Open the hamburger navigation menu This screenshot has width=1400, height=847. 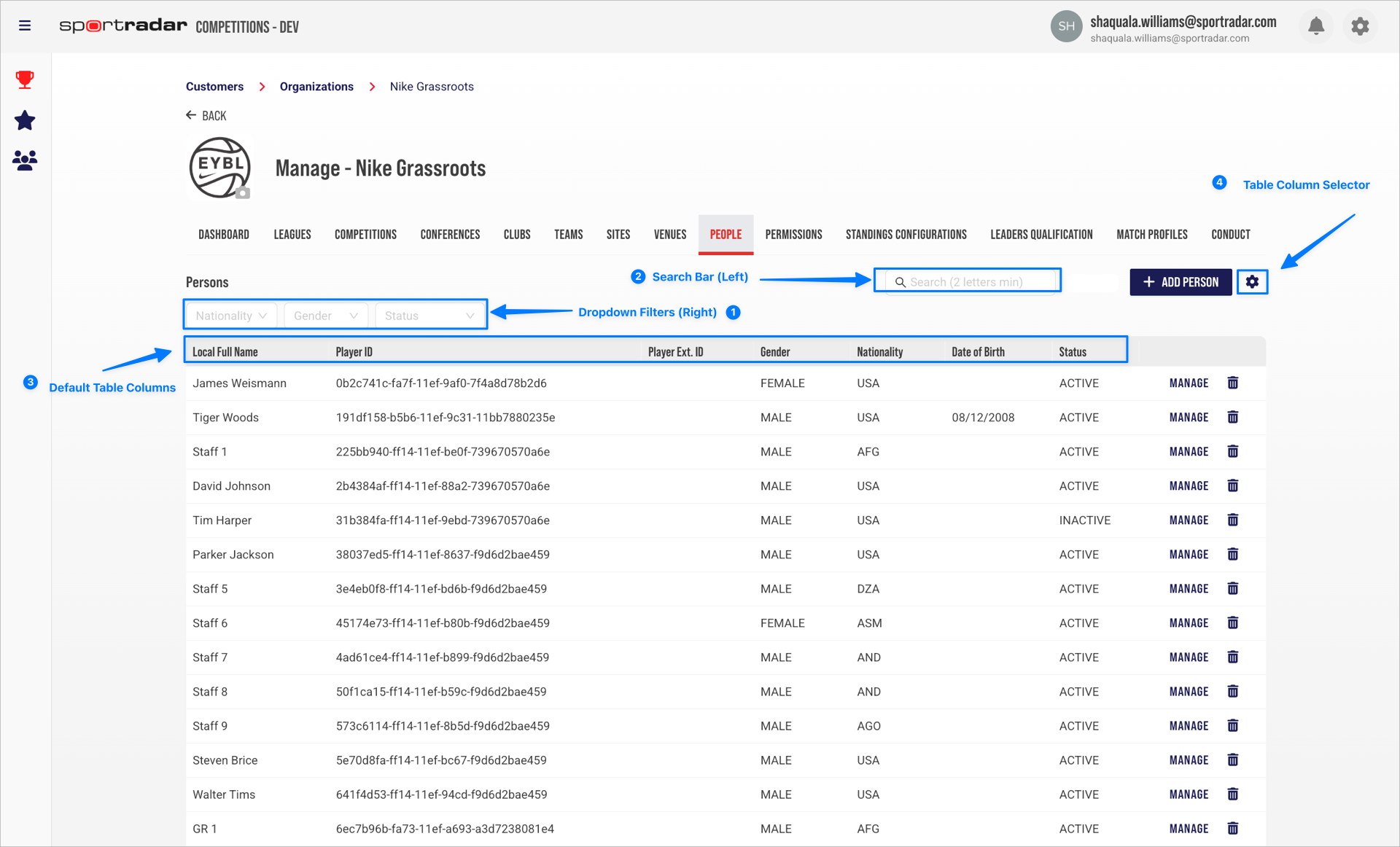(x=25, y=26)
